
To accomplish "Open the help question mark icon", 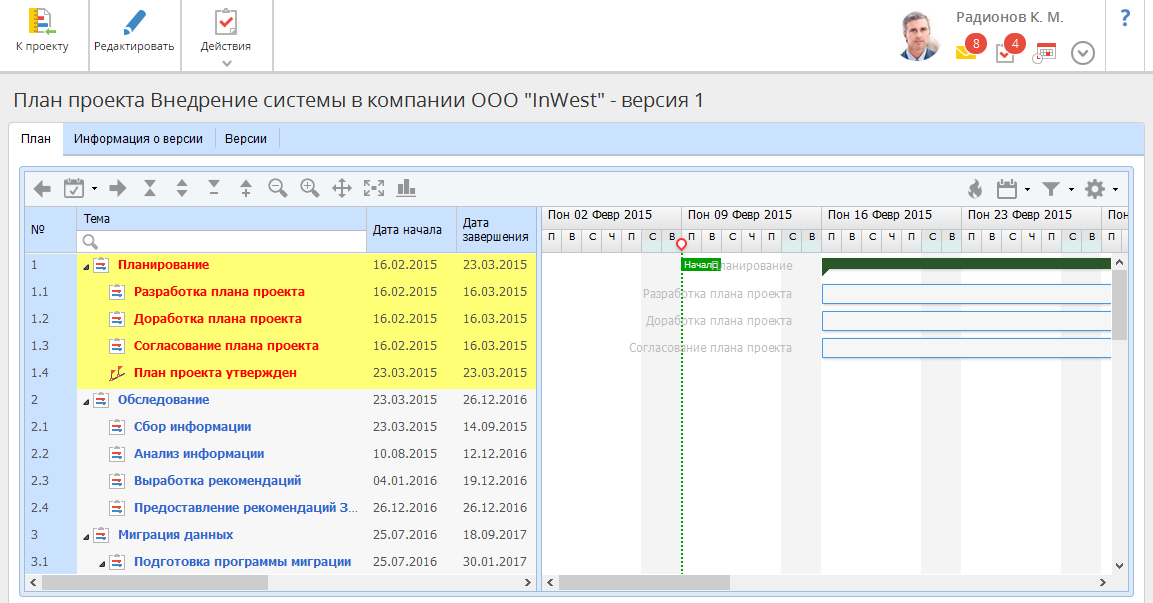I will click(1125, 18).
